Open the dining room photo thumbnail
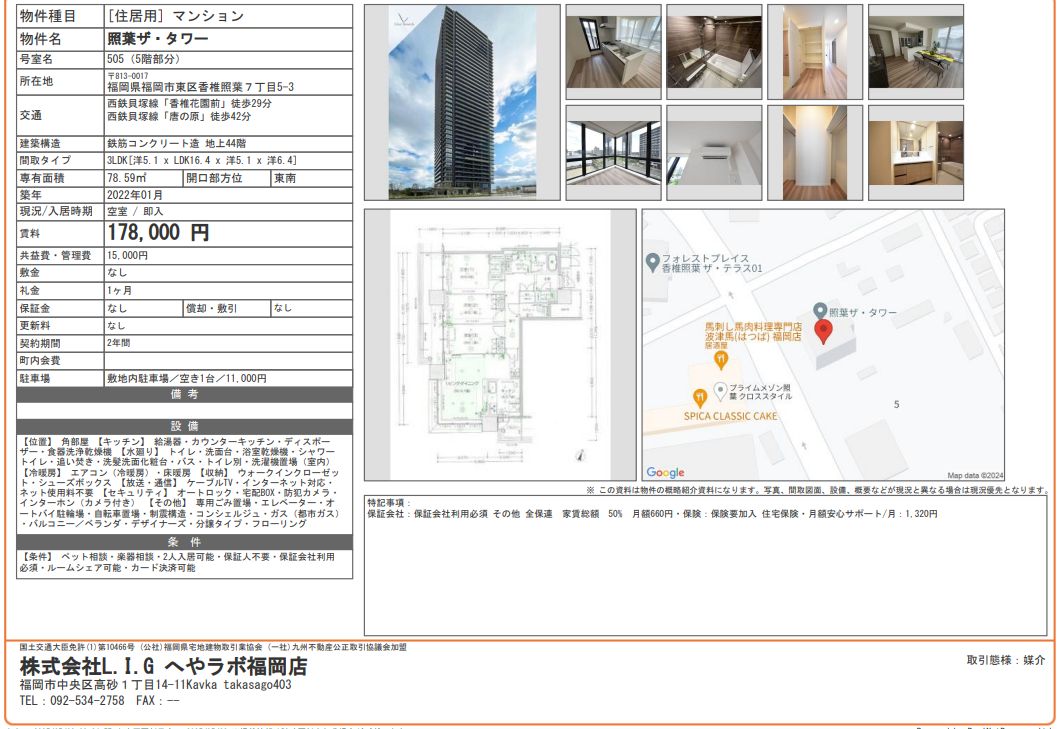 [915, 52]
